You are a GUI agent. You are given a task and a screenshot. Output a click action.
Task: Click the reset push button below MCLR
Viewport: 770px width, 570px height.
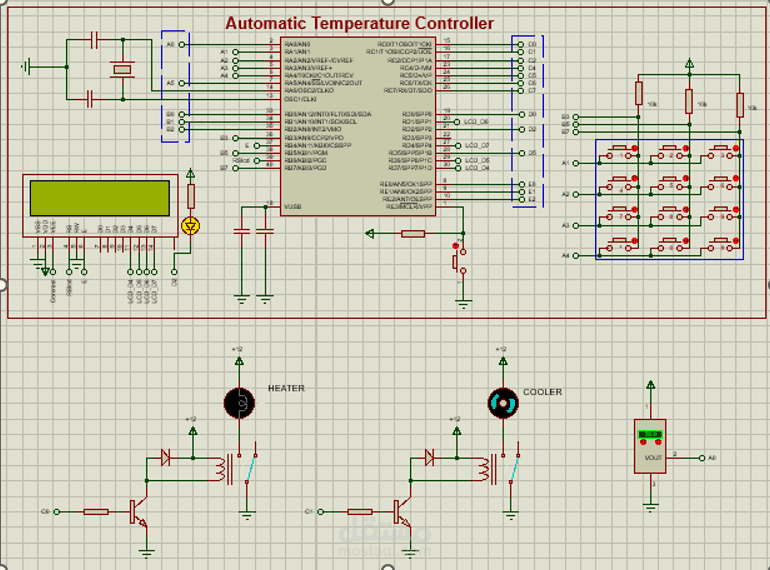pyautogui.click(x=459, y=261)
